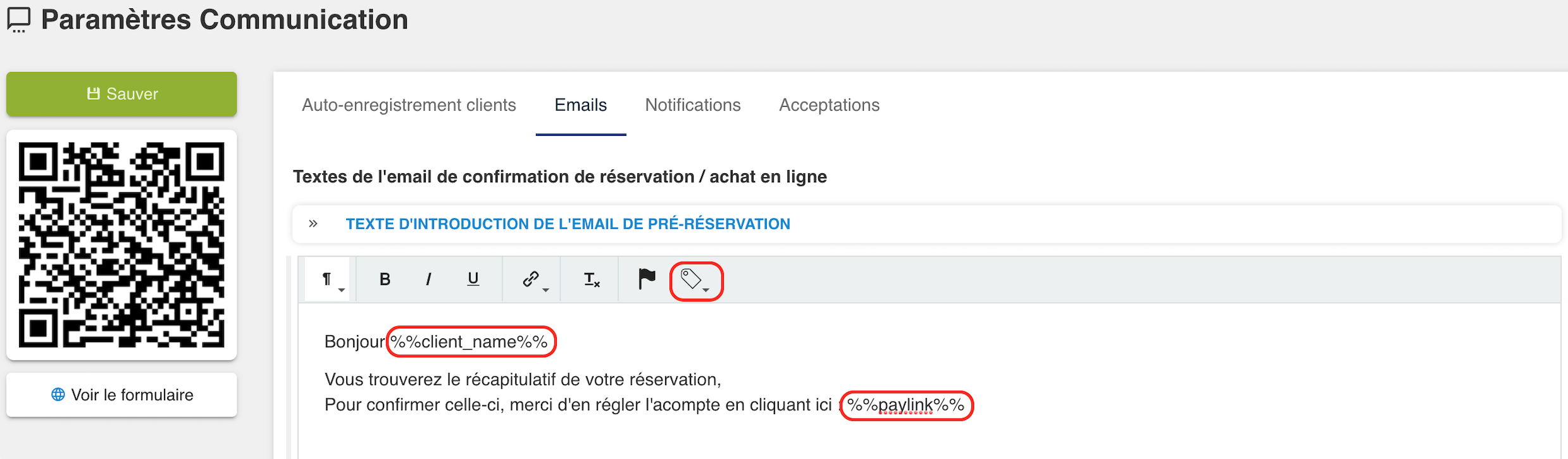Underline the selected text
1568x459 pixels.
coord(473,279)
